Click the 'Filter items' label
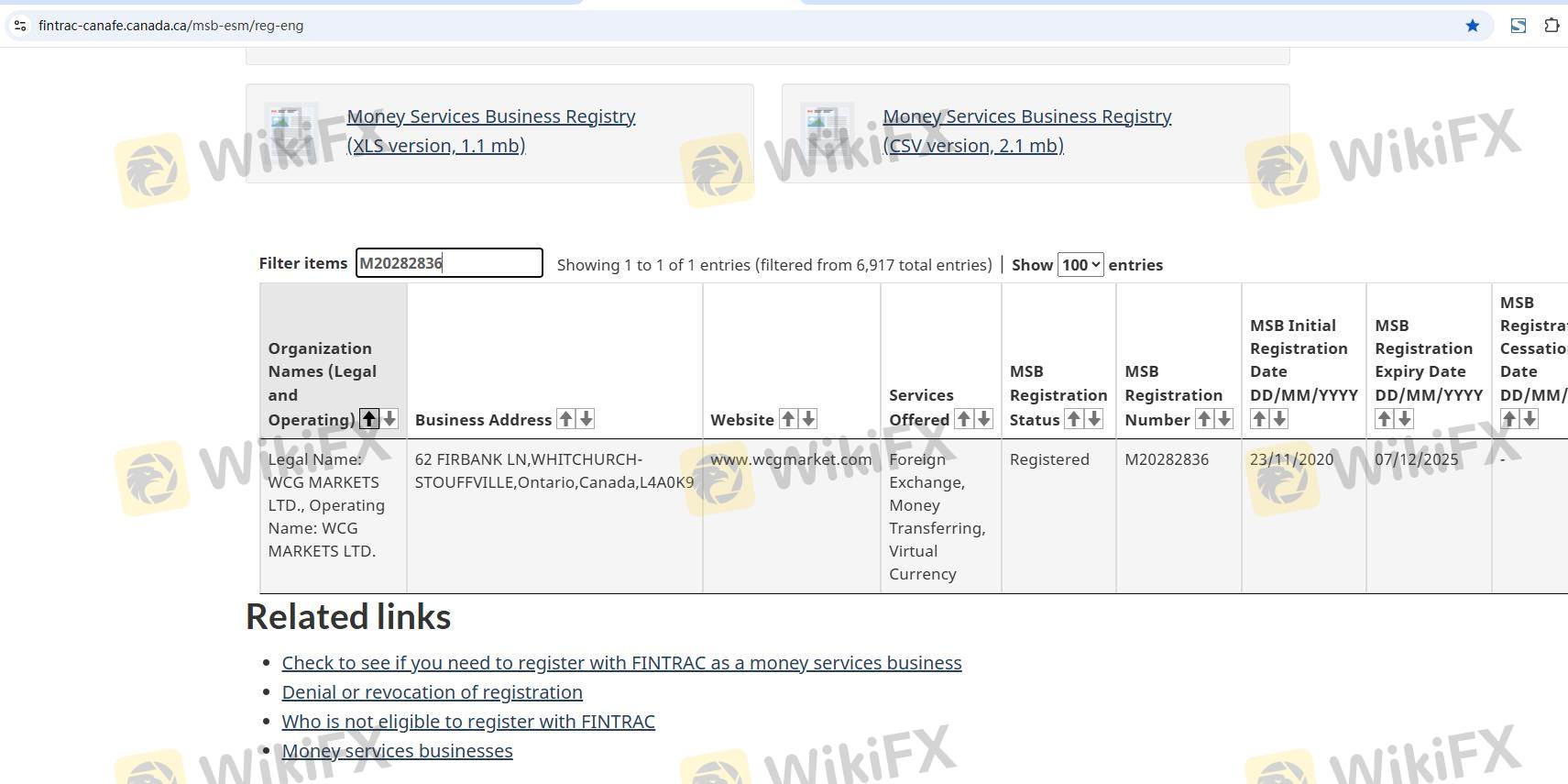1568x784 pixels. pos(303,263)
